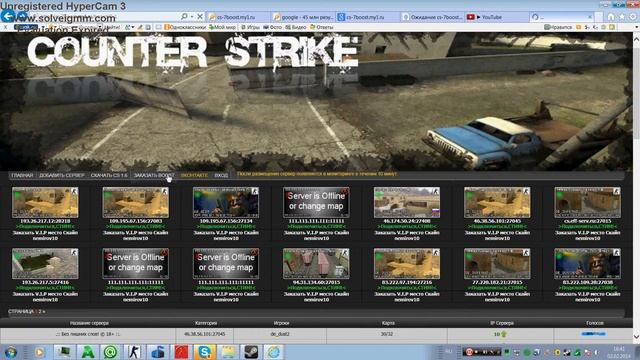Open server thumbnail 193.26.217.5:27416
640x360 pixels.
(x=45, y=264)
